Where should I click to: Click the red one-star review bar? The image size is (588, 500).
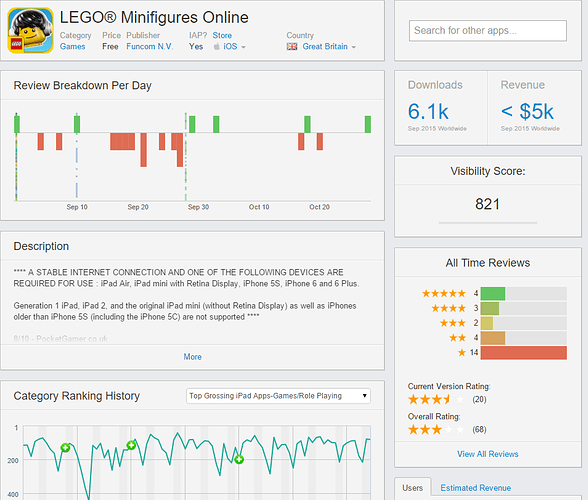(x=524, y=353)
